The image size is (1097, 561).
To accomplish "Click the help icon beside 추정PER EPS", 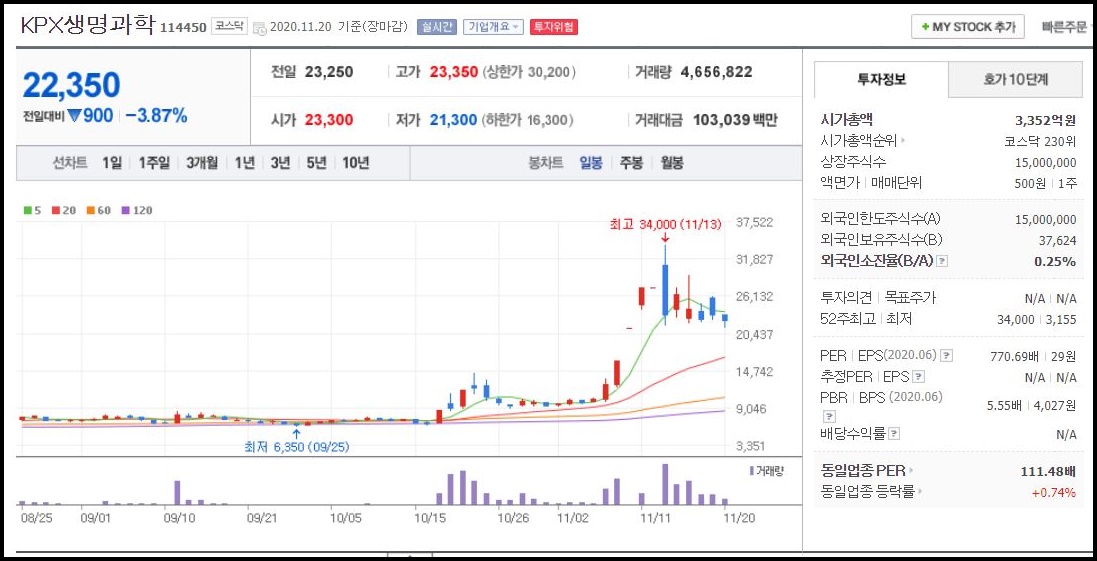I will click(x=919, y=377).
